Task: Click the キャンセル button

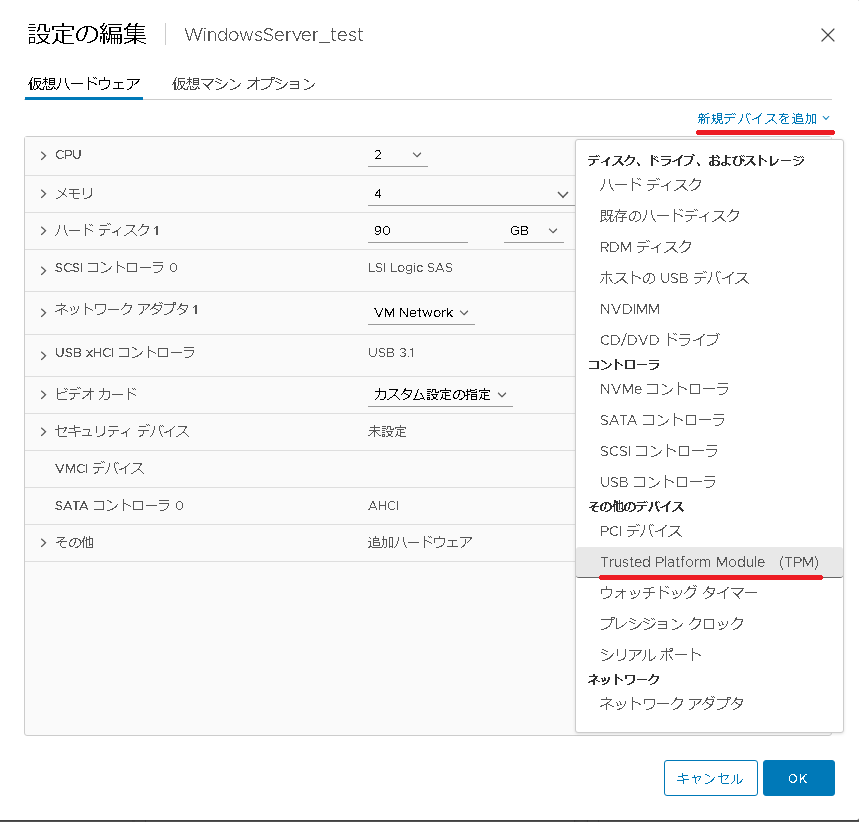Action: 711,778
